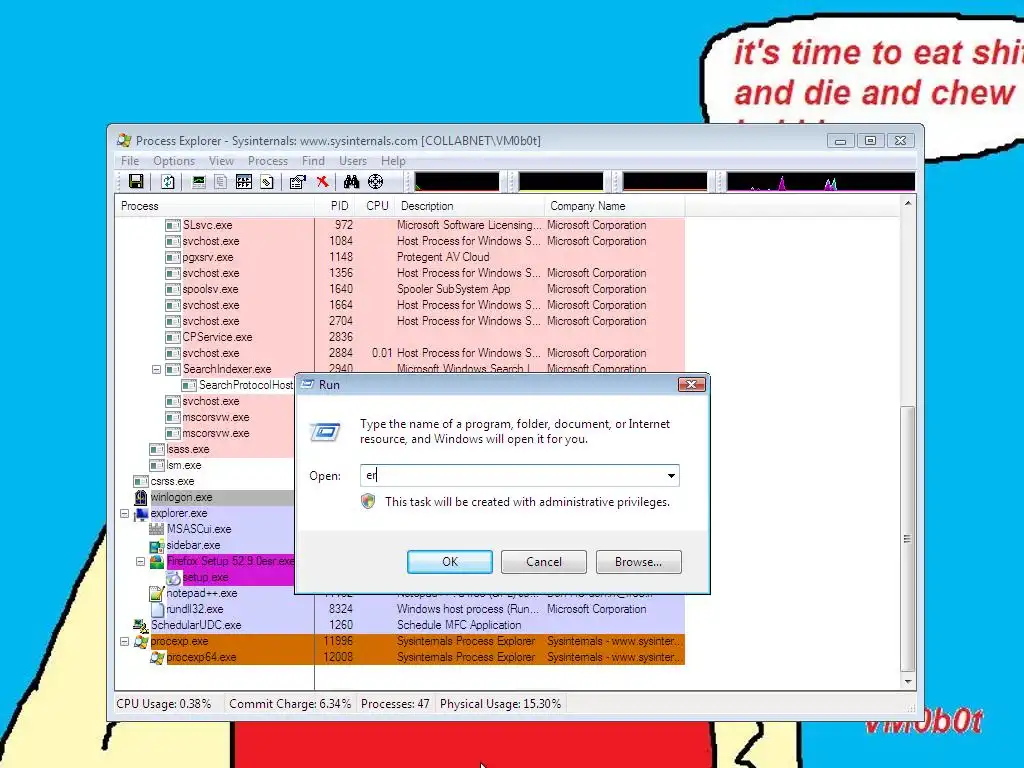The image size is (1024, 768).
Task: Open the Process menu
Action: 268,161
